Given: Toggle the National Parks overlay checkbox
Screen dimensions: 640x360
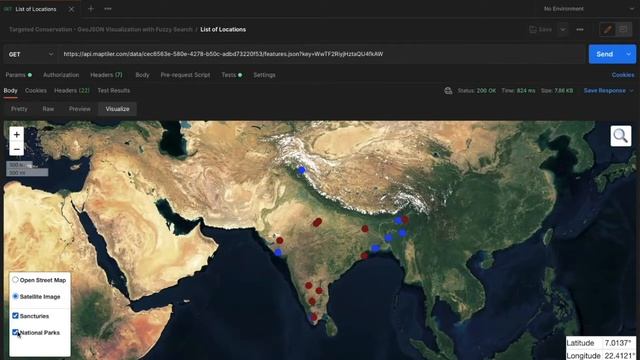Looking at the screenshot, I should click(x=15, y=332).
